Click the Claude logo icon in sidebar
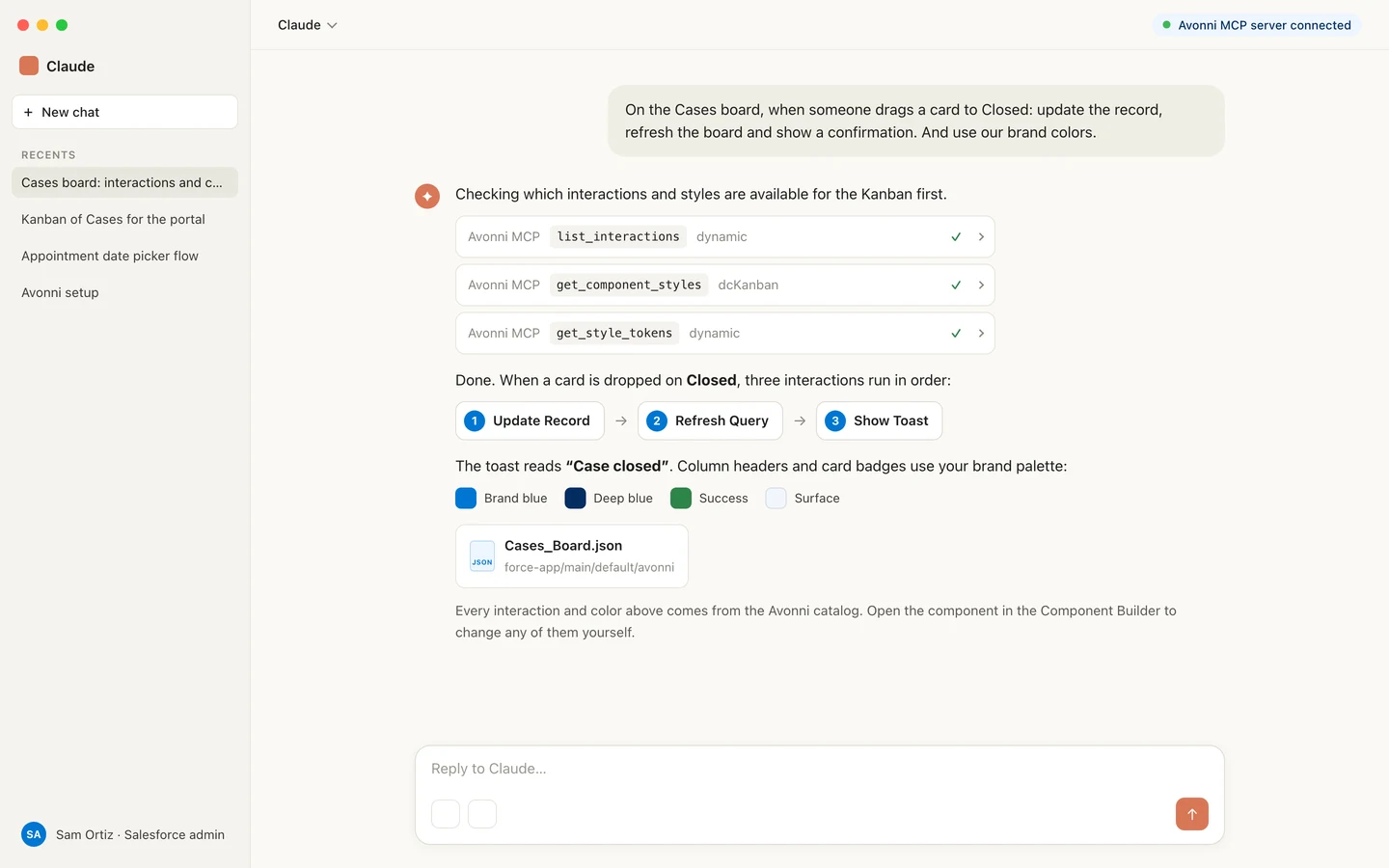The image size is (1389, 868). tap(29, 66)
